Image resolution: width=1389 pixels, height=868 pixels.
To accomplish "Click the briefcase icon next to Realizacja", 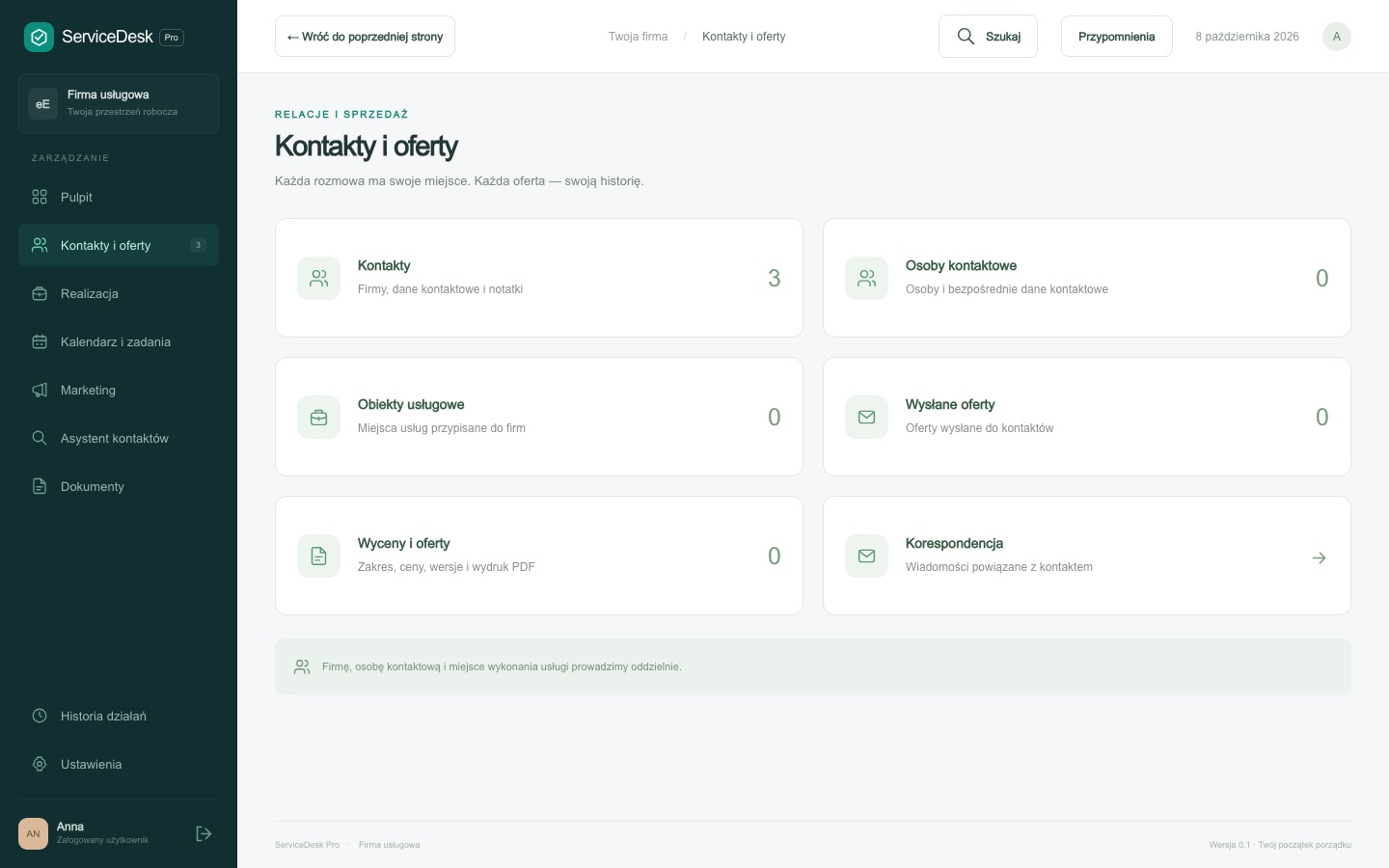I will click(40, 293).
